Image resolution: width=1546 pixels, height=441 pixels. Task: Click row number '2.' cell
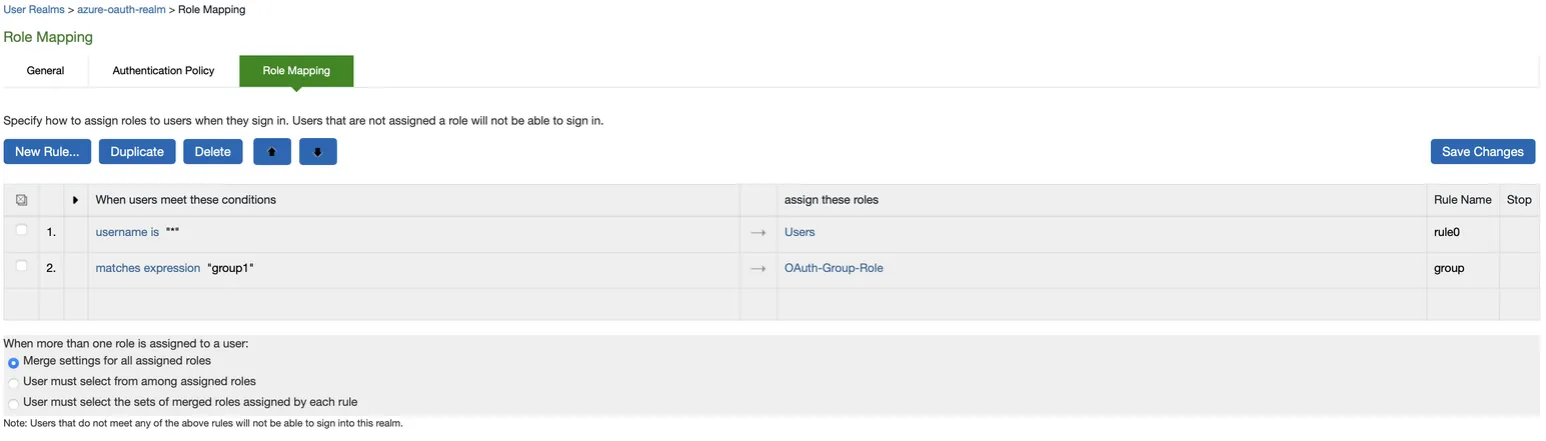pyautogui.click(x=51, y=268)
